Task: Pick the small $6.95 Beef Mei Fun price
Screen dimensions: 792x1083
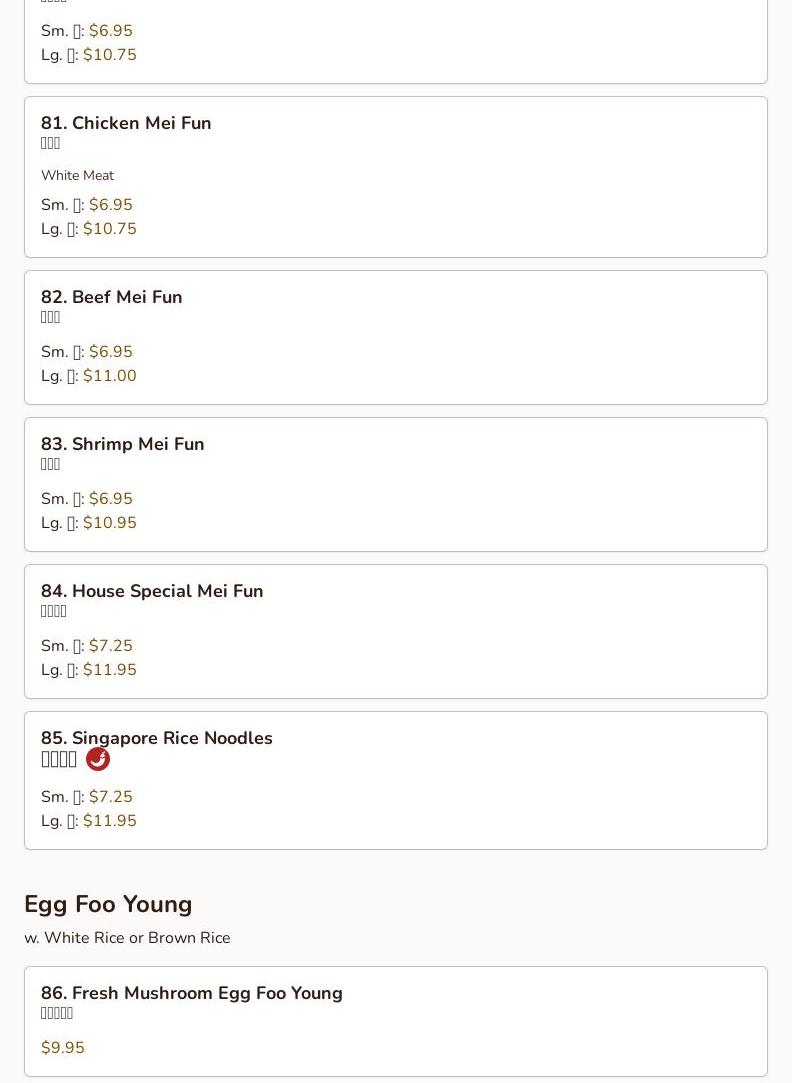Action: click(110, 352)
